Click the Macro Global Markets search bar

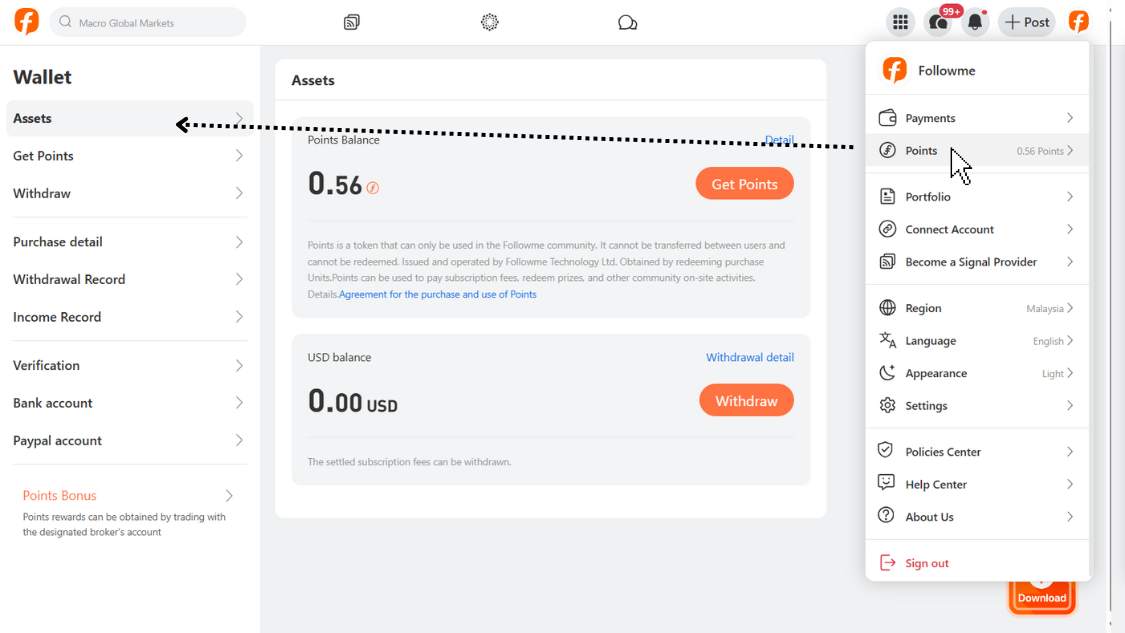pos(147,20)
